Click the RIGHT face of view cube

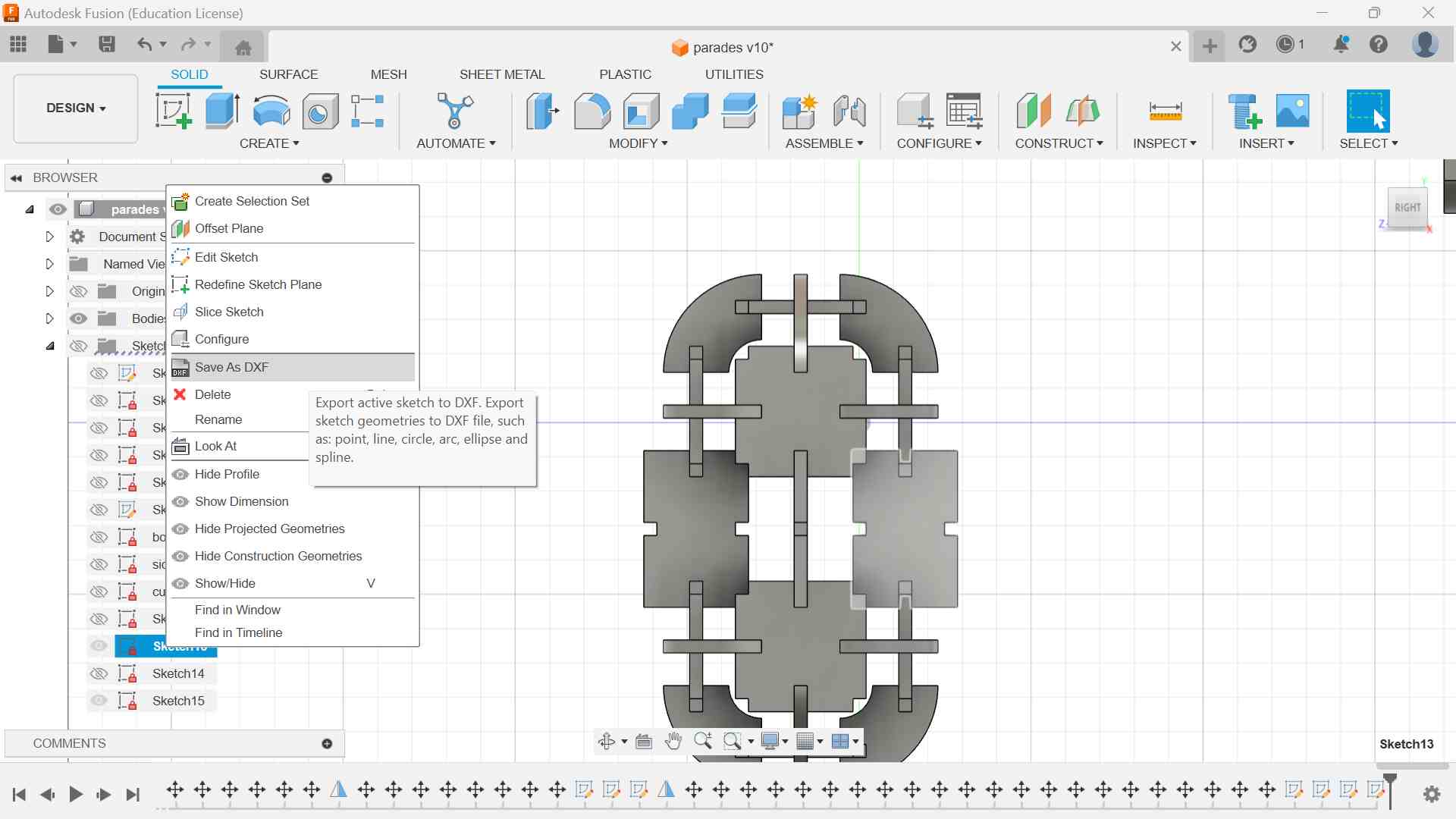[1407, 208]
